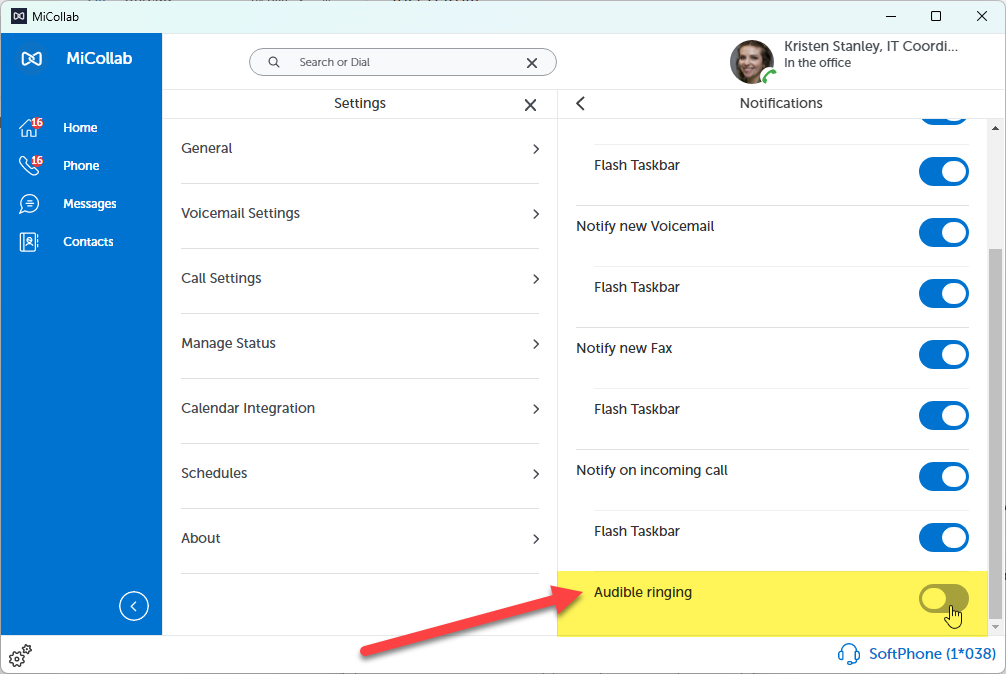
Task: Click the MiCollab sidebar title text
Action: pos(99,58)
